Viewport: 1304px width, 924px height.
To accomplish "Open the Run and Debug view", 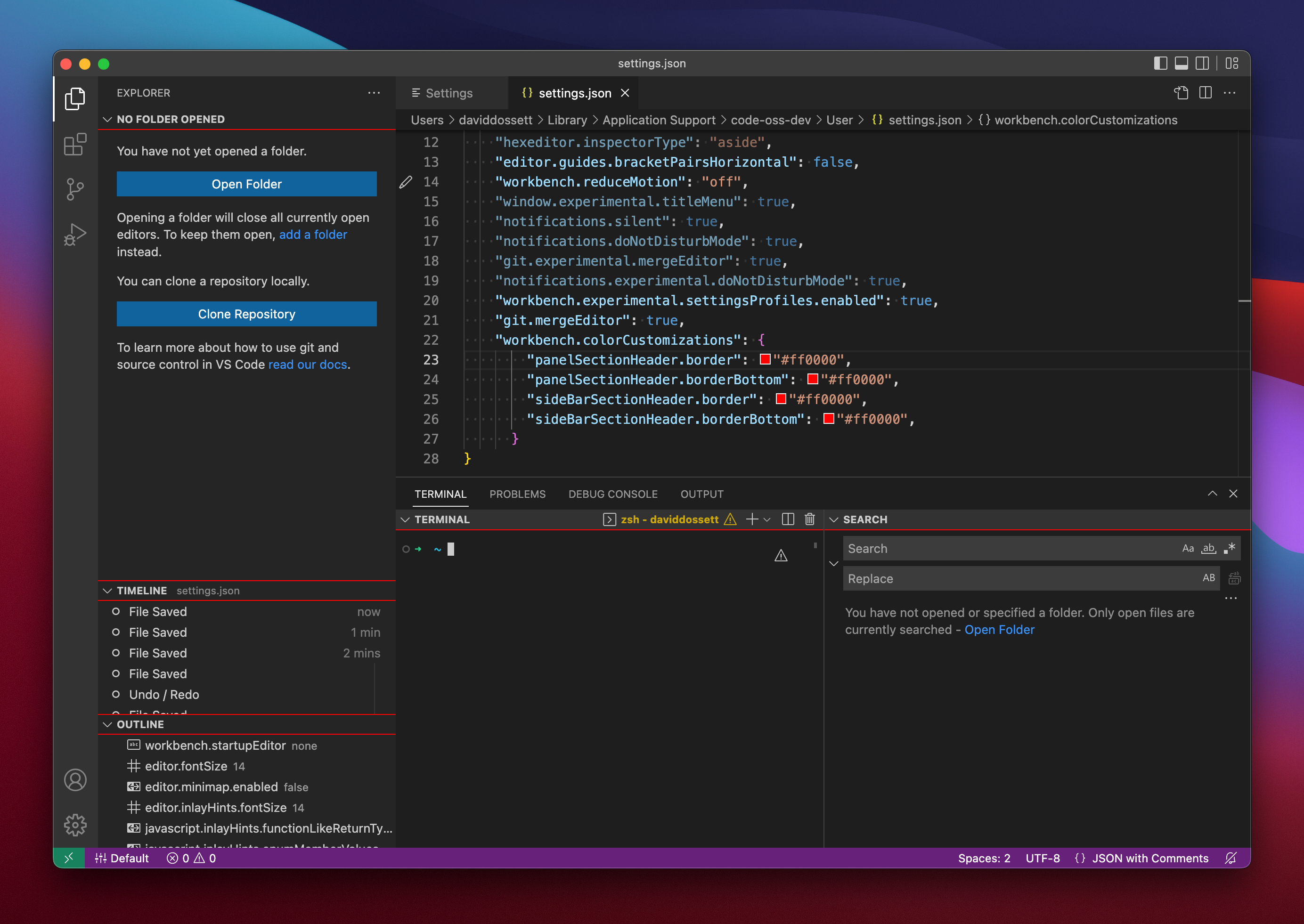I will [75, 234].
